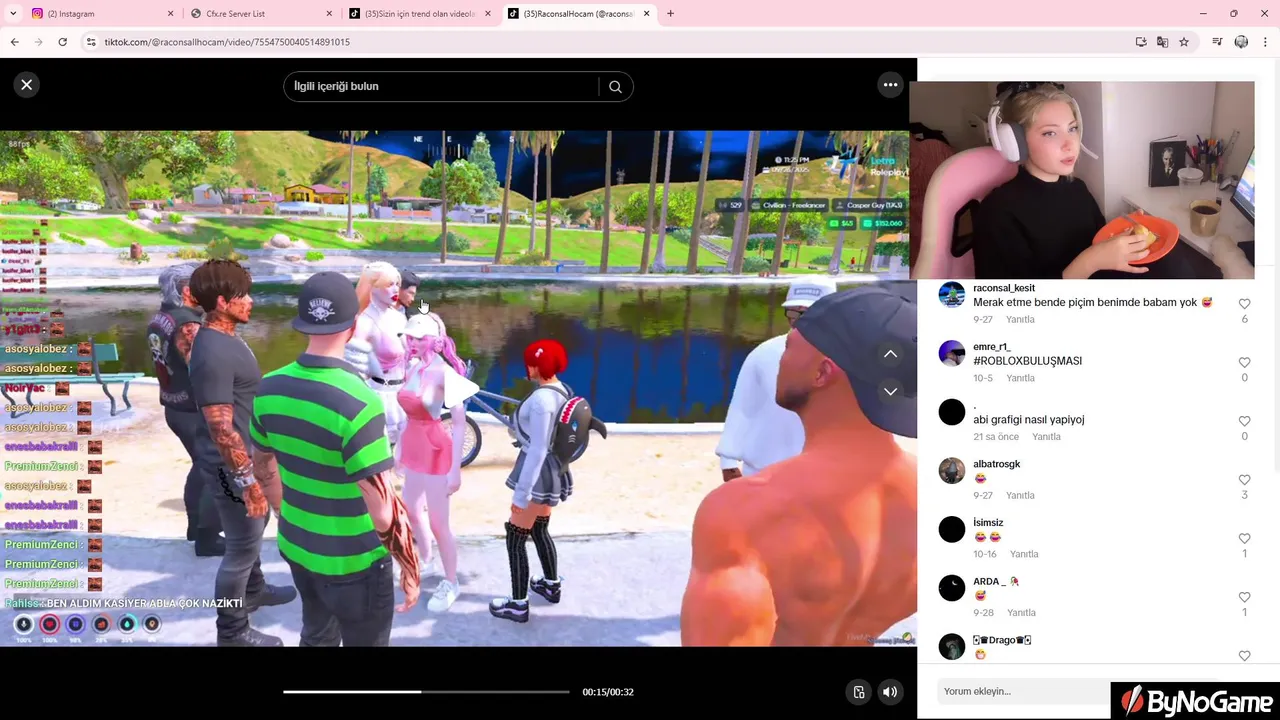Click raconsal_kesit's avatar

point(952,295)
